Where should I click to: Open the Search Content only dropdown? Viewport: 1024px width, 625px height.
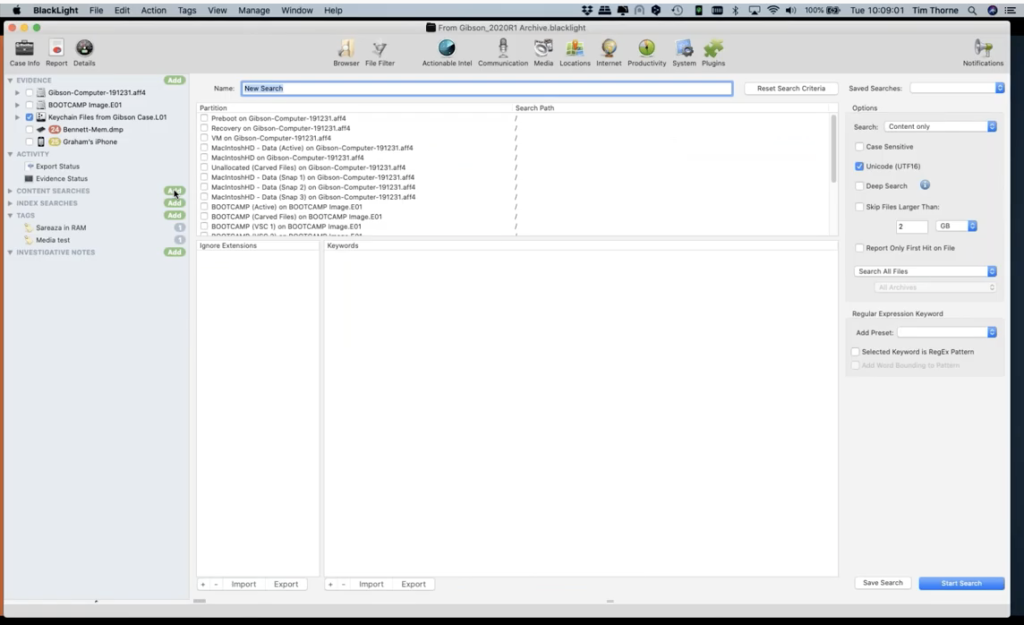[940, 127]
